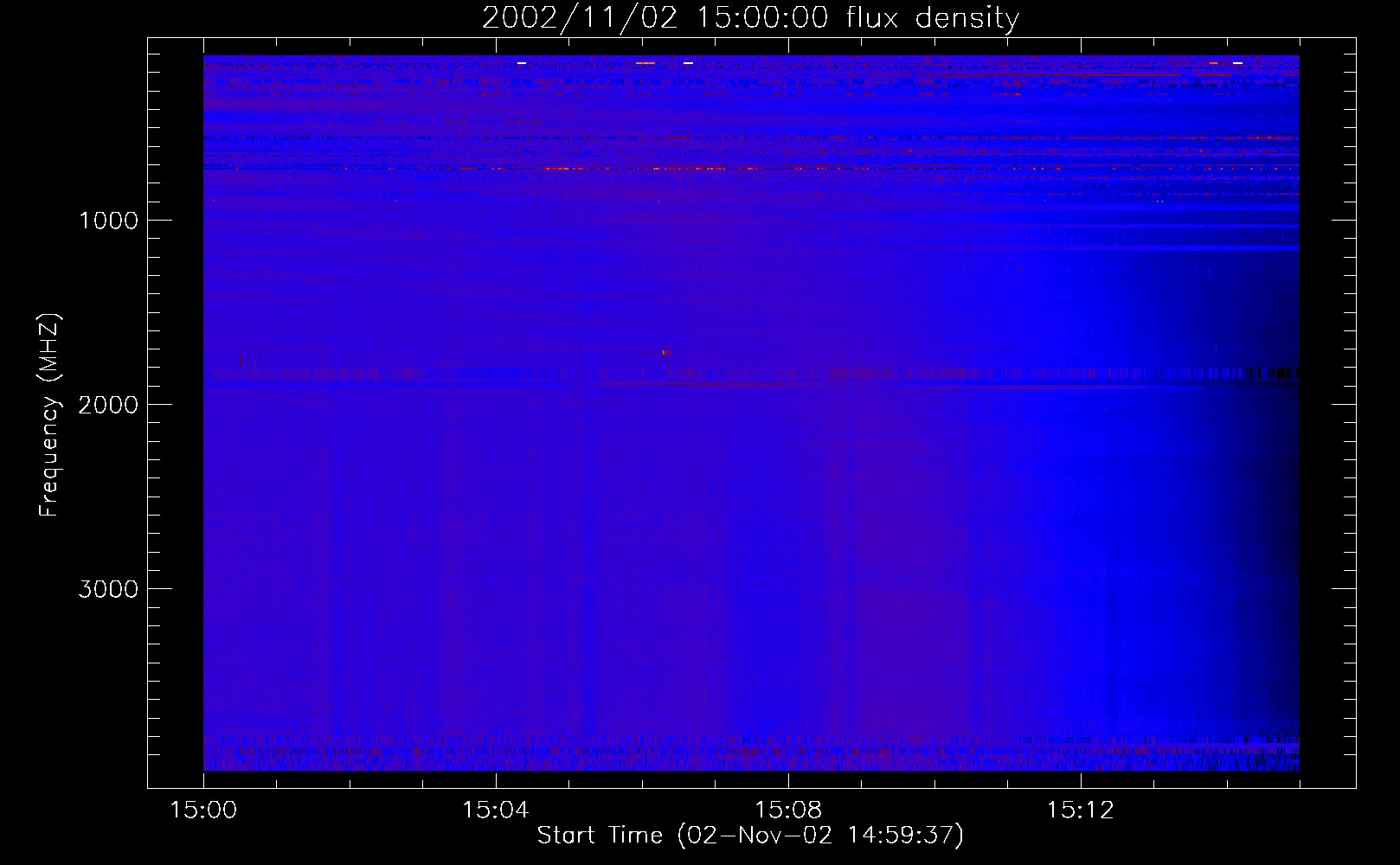Image resolution: width=1400 pixels, height=865 pixels.
Task: Select the 'Frequency (MHZ)' y-axis label
Action: click(49, 415)
